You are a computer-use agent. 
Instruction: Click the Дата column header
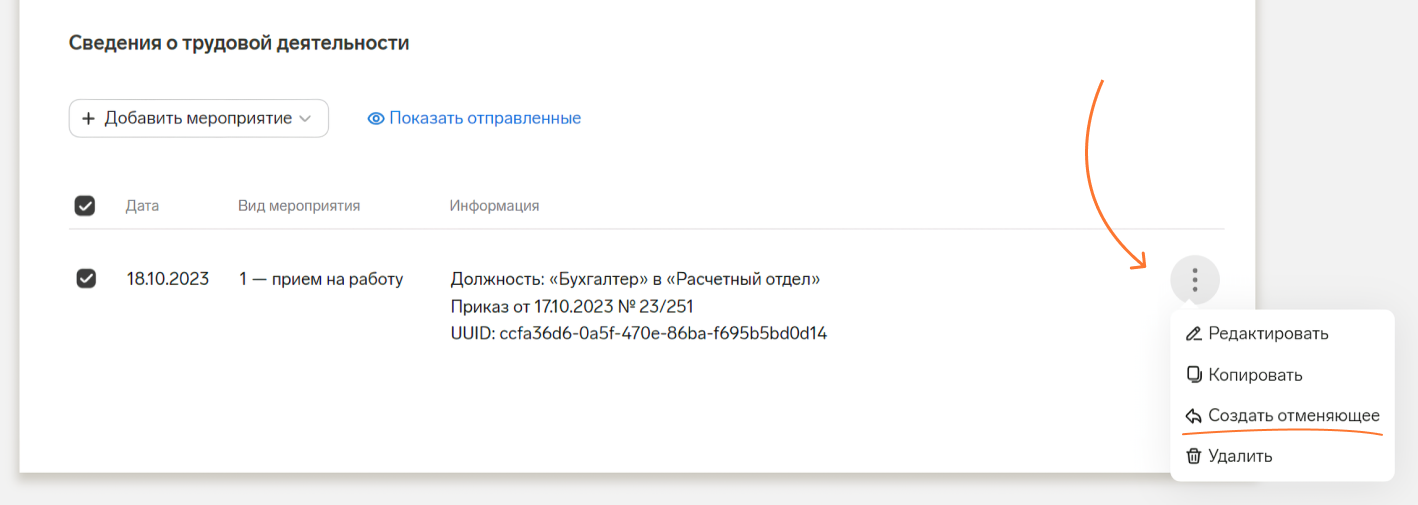[x=142, y=206]
